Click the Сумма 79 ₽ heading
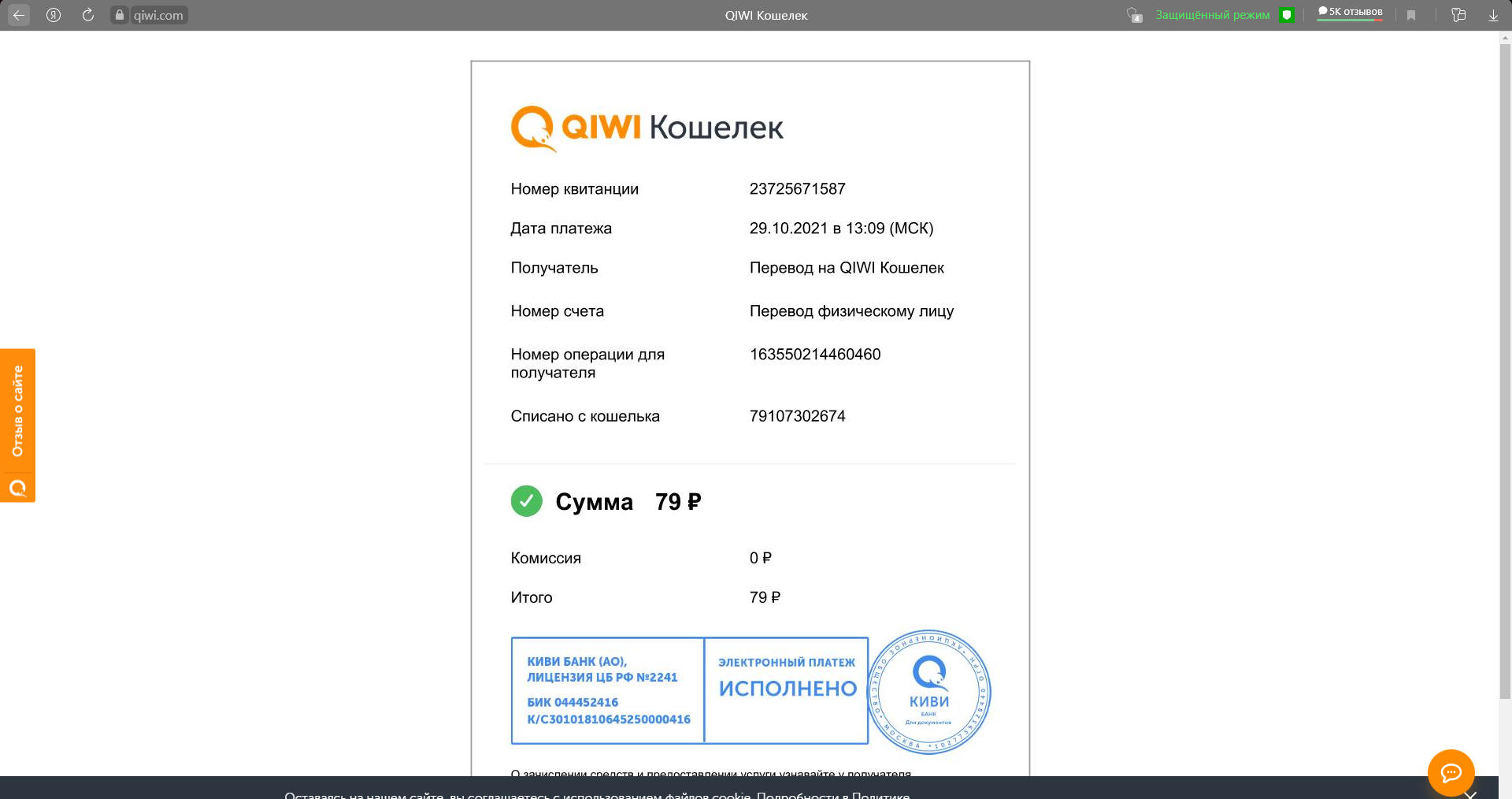This screenshot has height=799, width=1512. (628, 502)
